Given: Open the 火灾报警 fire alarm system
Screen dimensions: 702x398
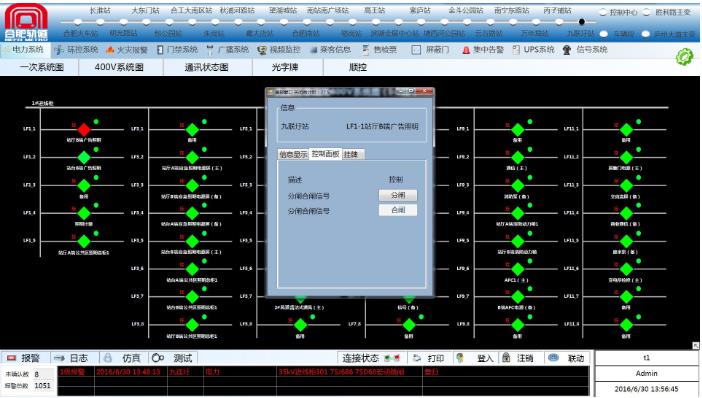Looking at the screenshot, I should pyautogui.click(x=127, y=50).
